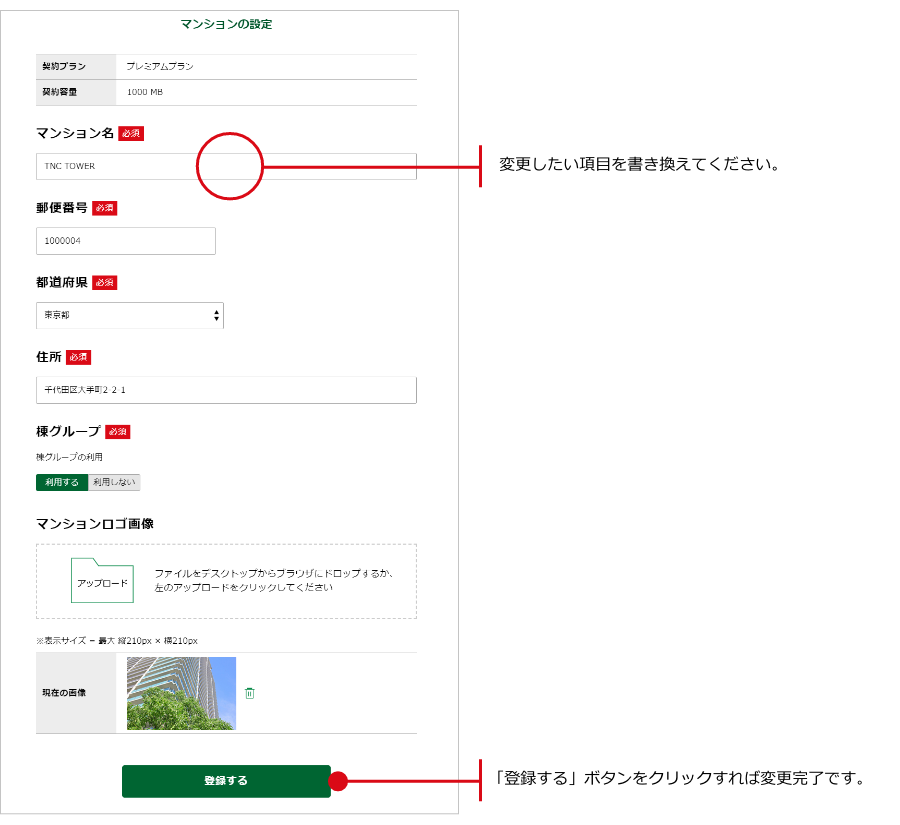Click 必須 badge beside マンション名
The height and width of the screenshot is (825, 900).
click(x=131, y=133)
